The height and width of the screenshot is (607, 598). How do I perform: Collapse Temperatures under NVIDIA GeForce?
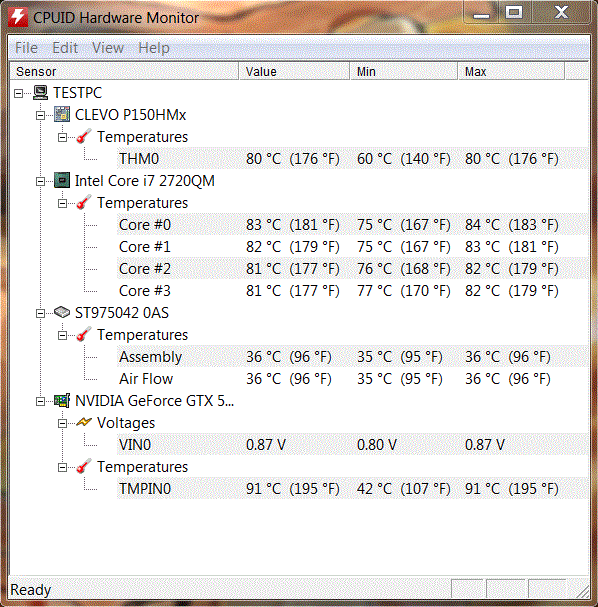pyautogui.click(x=62, y=468)
